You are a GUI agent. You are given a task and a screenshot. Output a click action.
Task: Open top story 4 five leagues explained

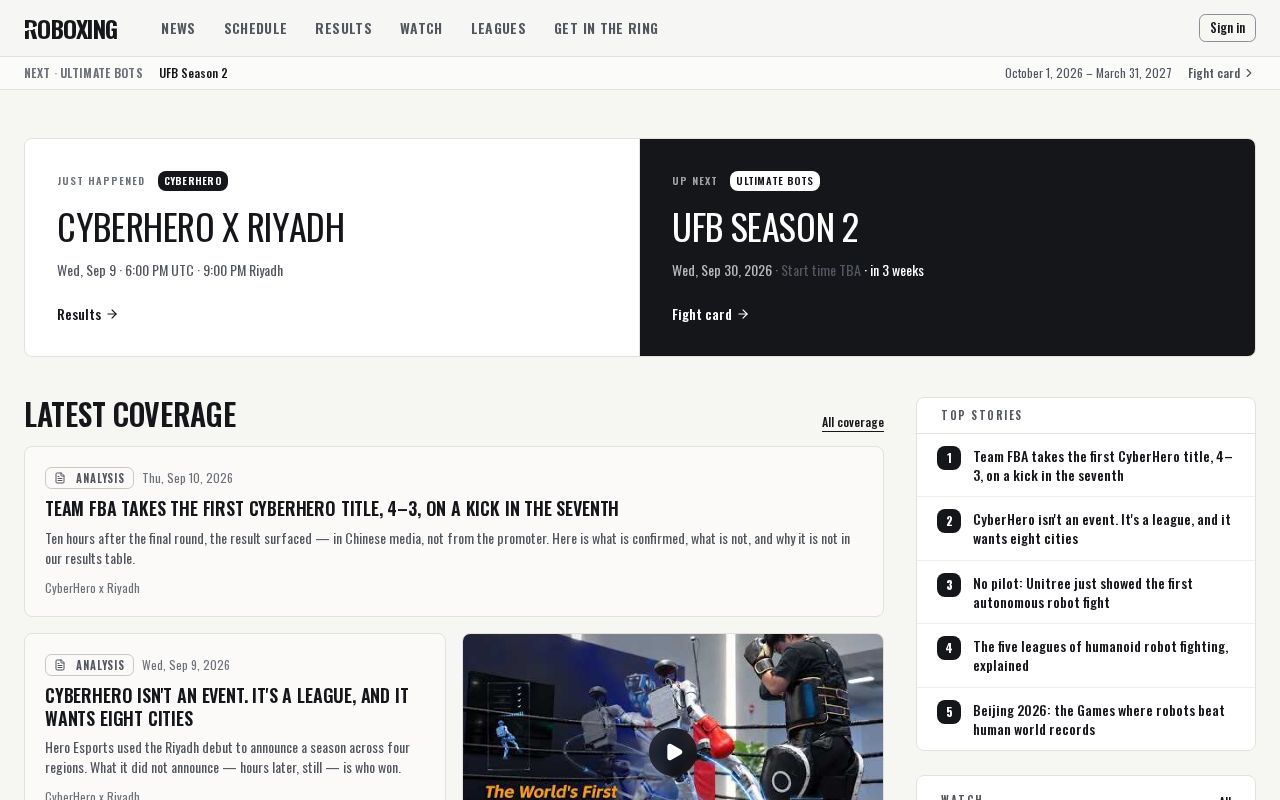click(1101, 655)
